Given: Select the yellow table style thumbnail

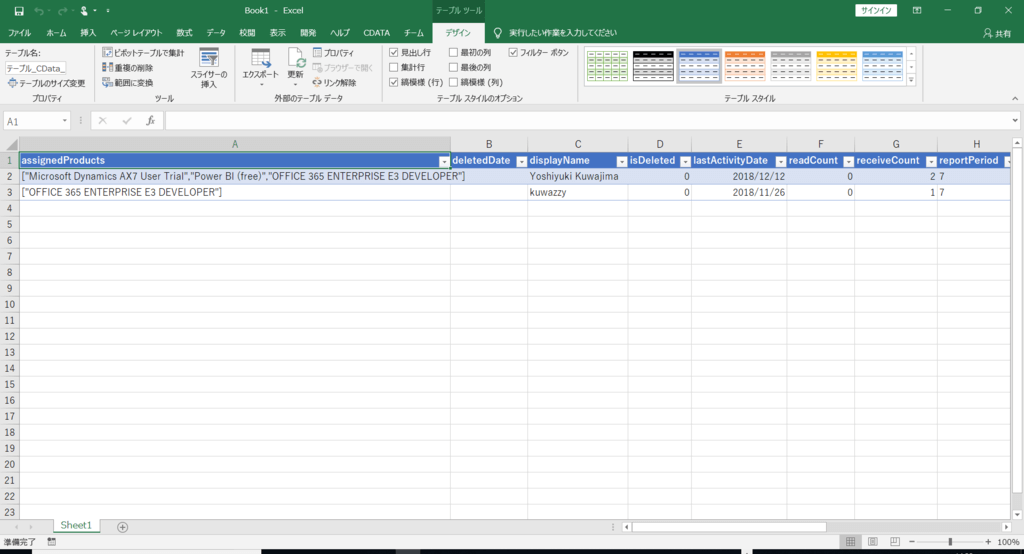Looking at the screenshot, I should [837, 66].
